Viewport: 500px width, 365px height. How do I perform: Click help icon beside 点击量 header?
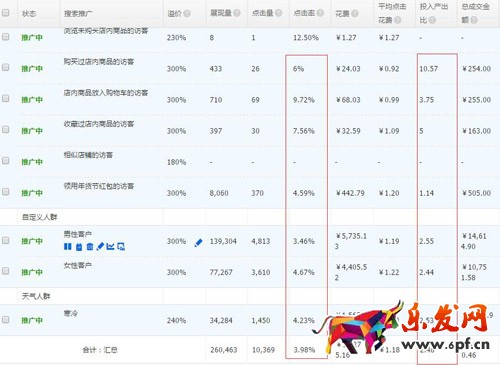point(278,13)
